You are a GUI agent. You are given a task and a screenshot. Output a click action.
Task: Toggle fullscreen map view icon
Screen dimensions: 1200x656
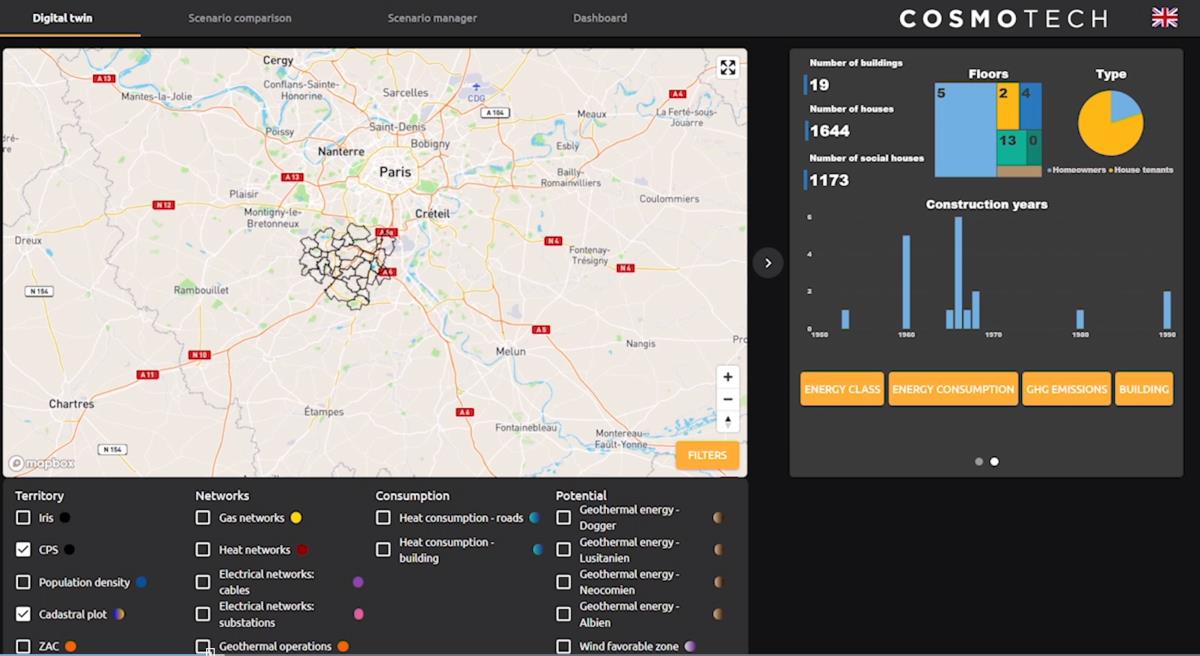(x=728, y=67)
